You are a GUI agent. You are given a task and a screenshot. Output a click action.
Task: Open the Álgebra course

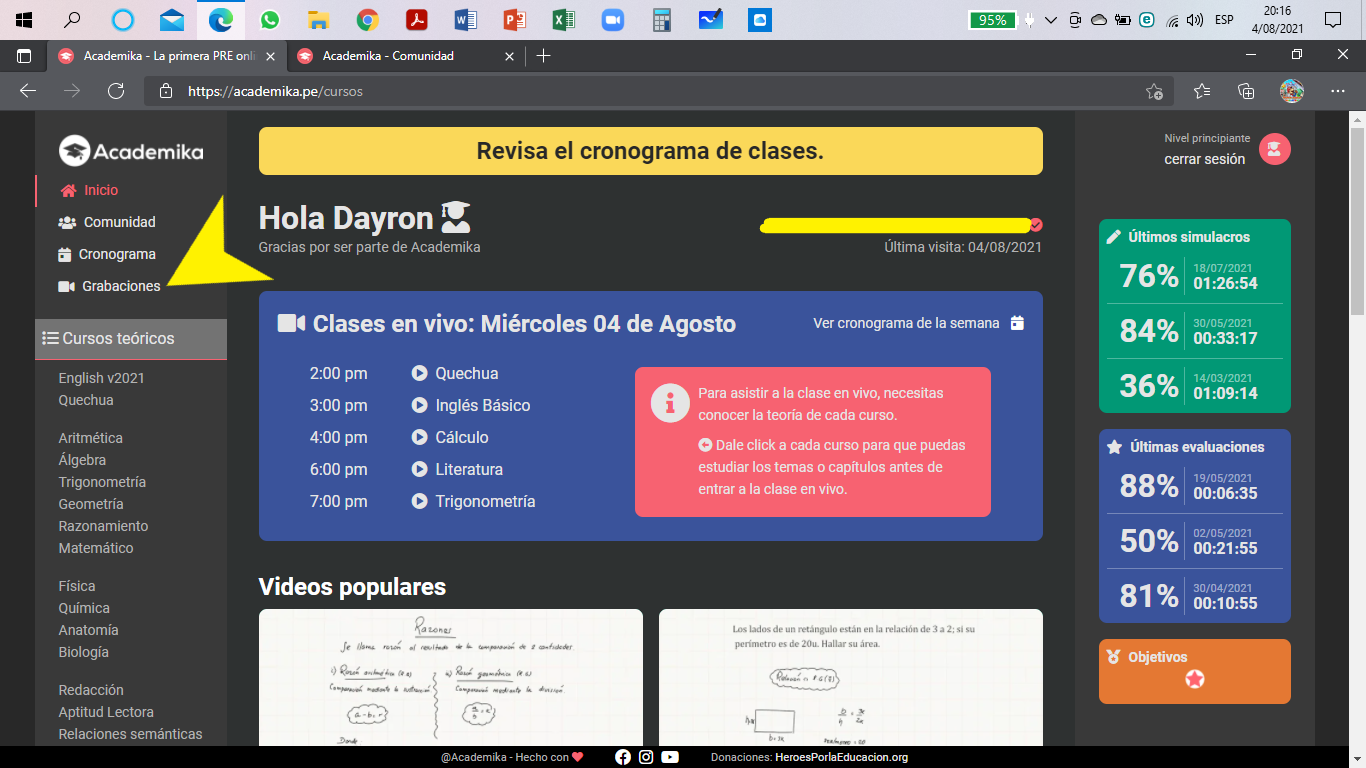pos(82,460)
